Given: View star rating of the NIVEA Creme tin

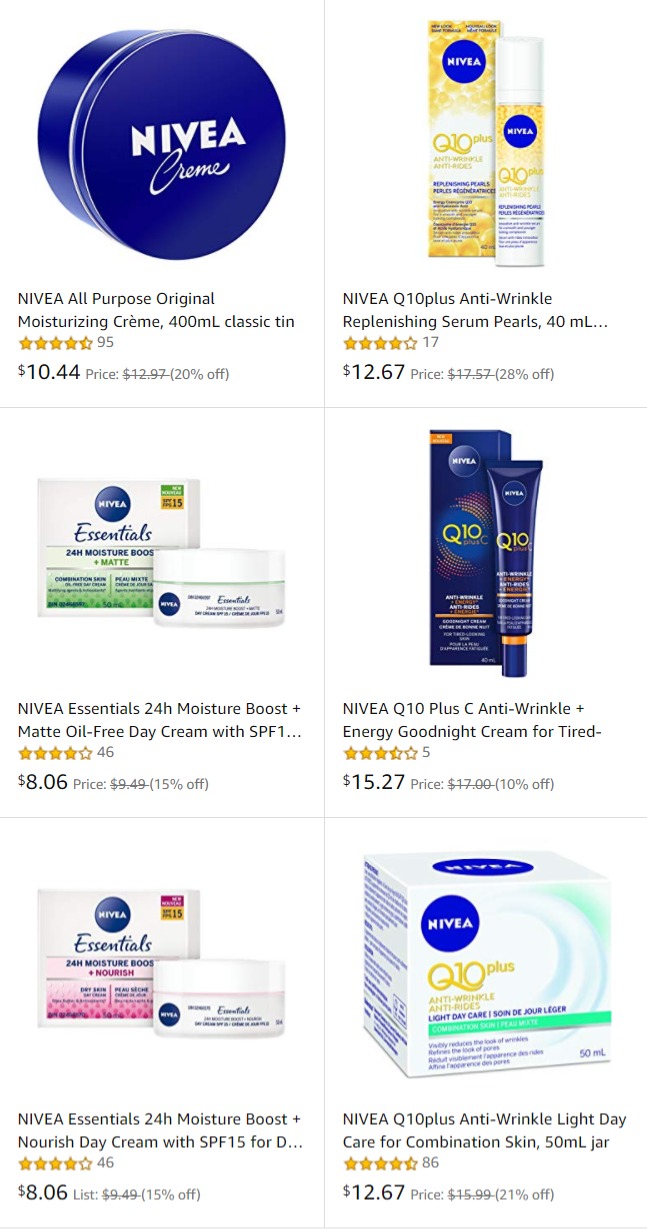Looking at the screenshot, I should click(x=55, y=343).
